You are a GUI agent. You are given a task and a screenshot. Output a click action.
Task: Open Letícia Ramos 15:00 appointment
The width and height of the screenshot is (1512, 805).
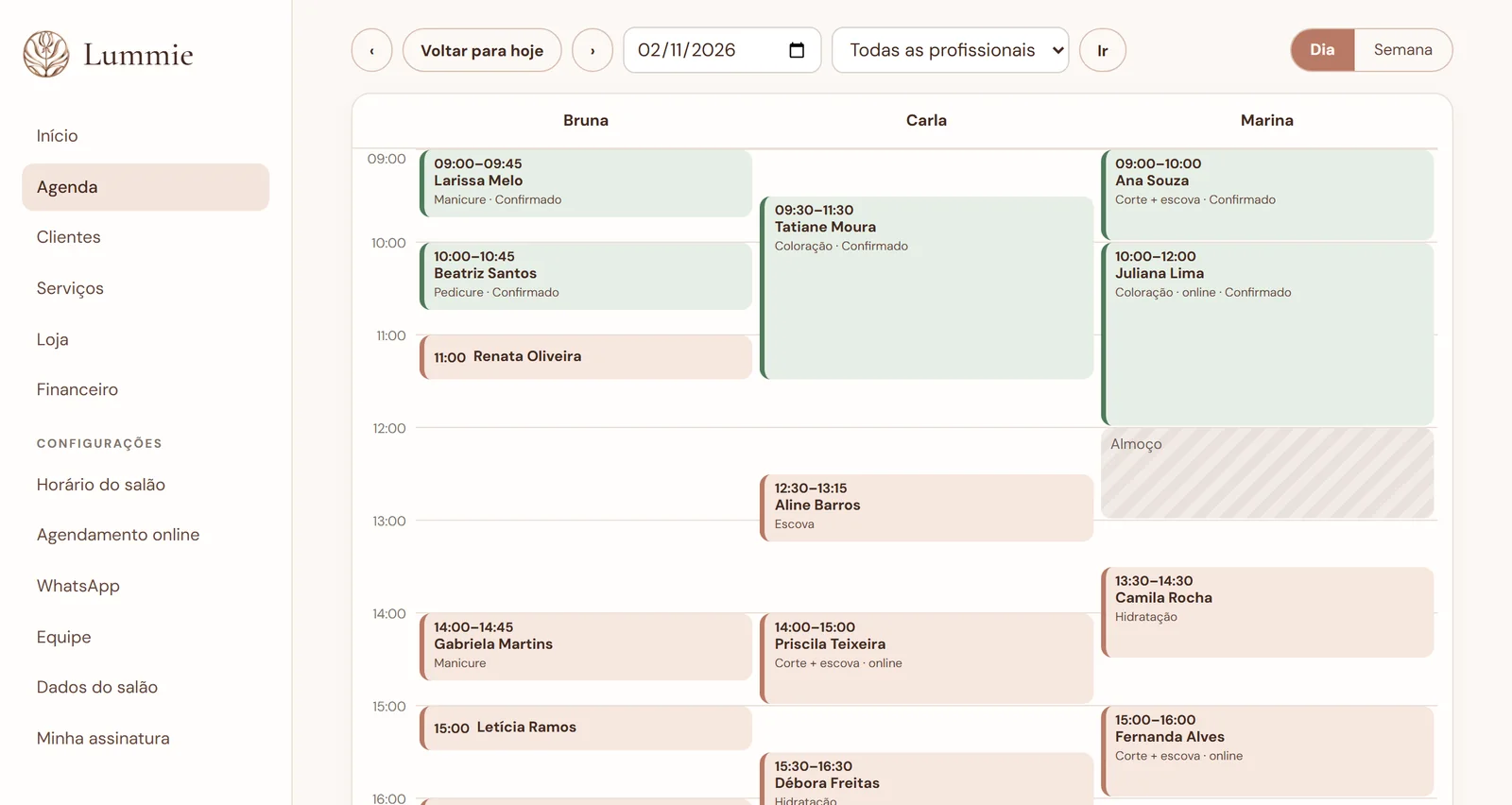[586, 728]
